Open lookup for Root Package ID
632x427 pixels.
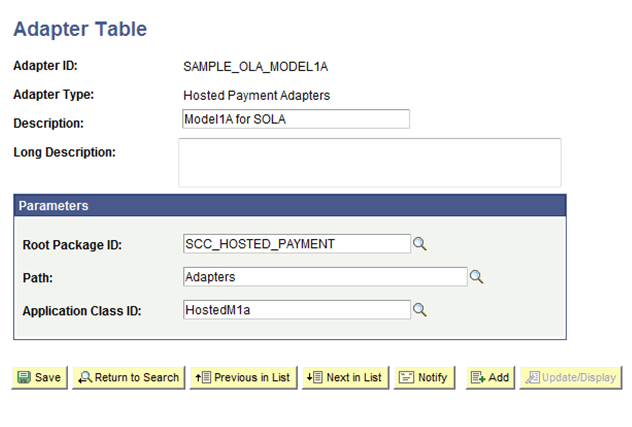pos(420,244)
